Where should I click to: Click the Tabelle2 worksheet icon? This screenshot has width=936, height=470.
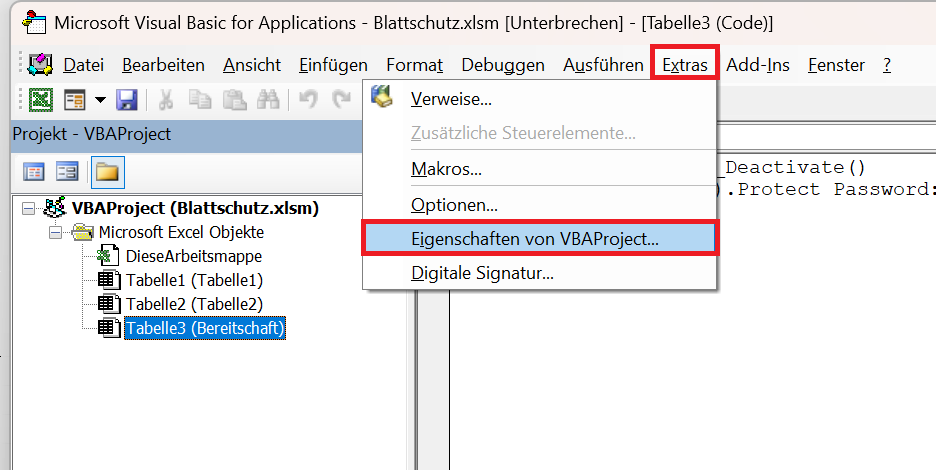pyautogui.click(x=109, y=304)
